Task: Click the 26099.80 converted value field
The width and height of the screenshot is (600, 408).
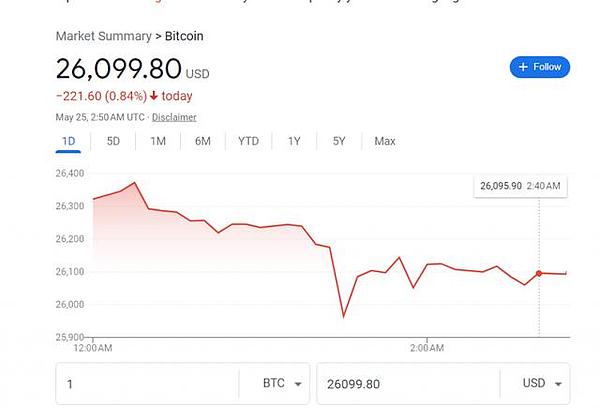Action: click(405, 383)
